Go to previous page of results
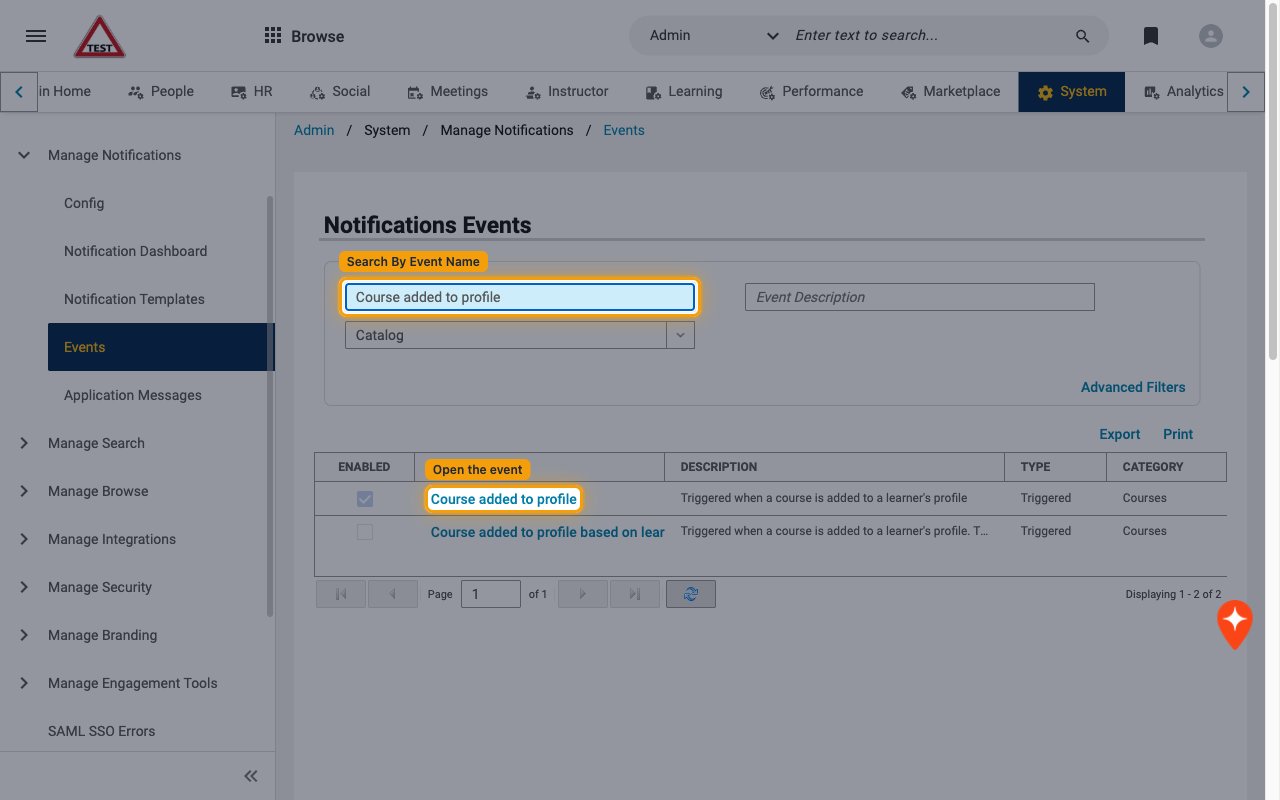 (393, 594)
